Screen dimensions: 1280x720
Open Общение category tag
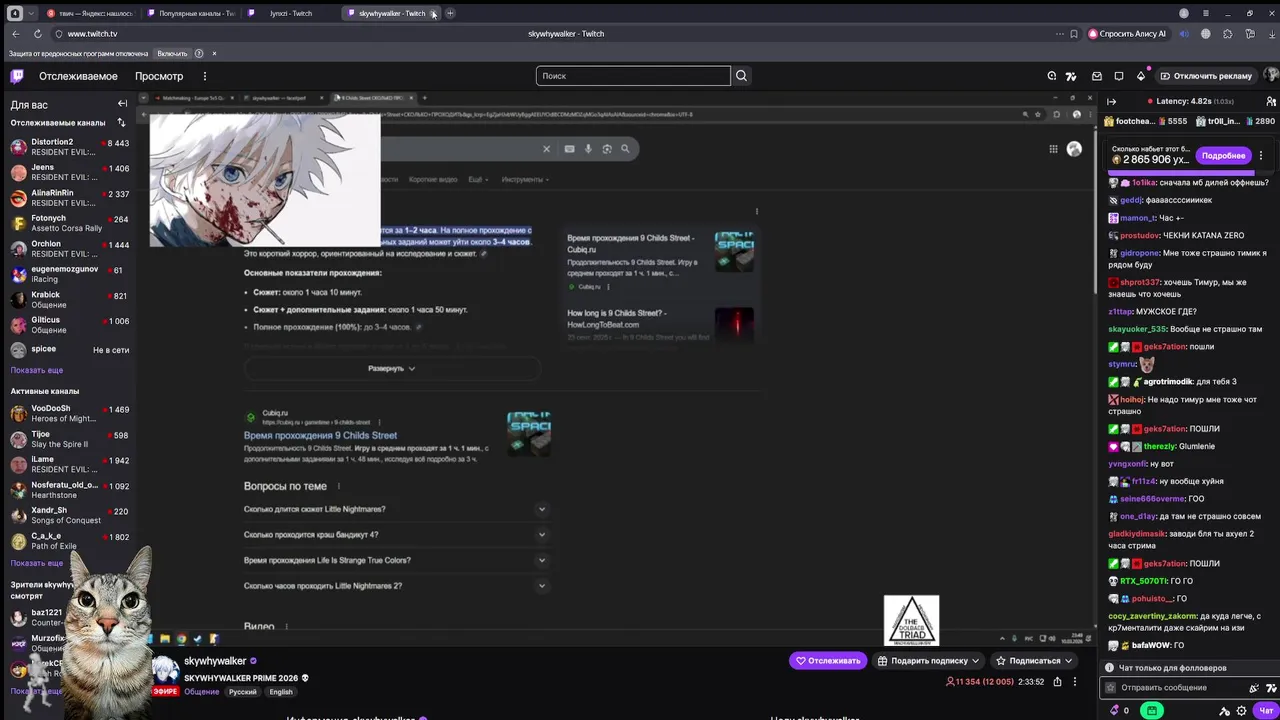click(201, 692)
